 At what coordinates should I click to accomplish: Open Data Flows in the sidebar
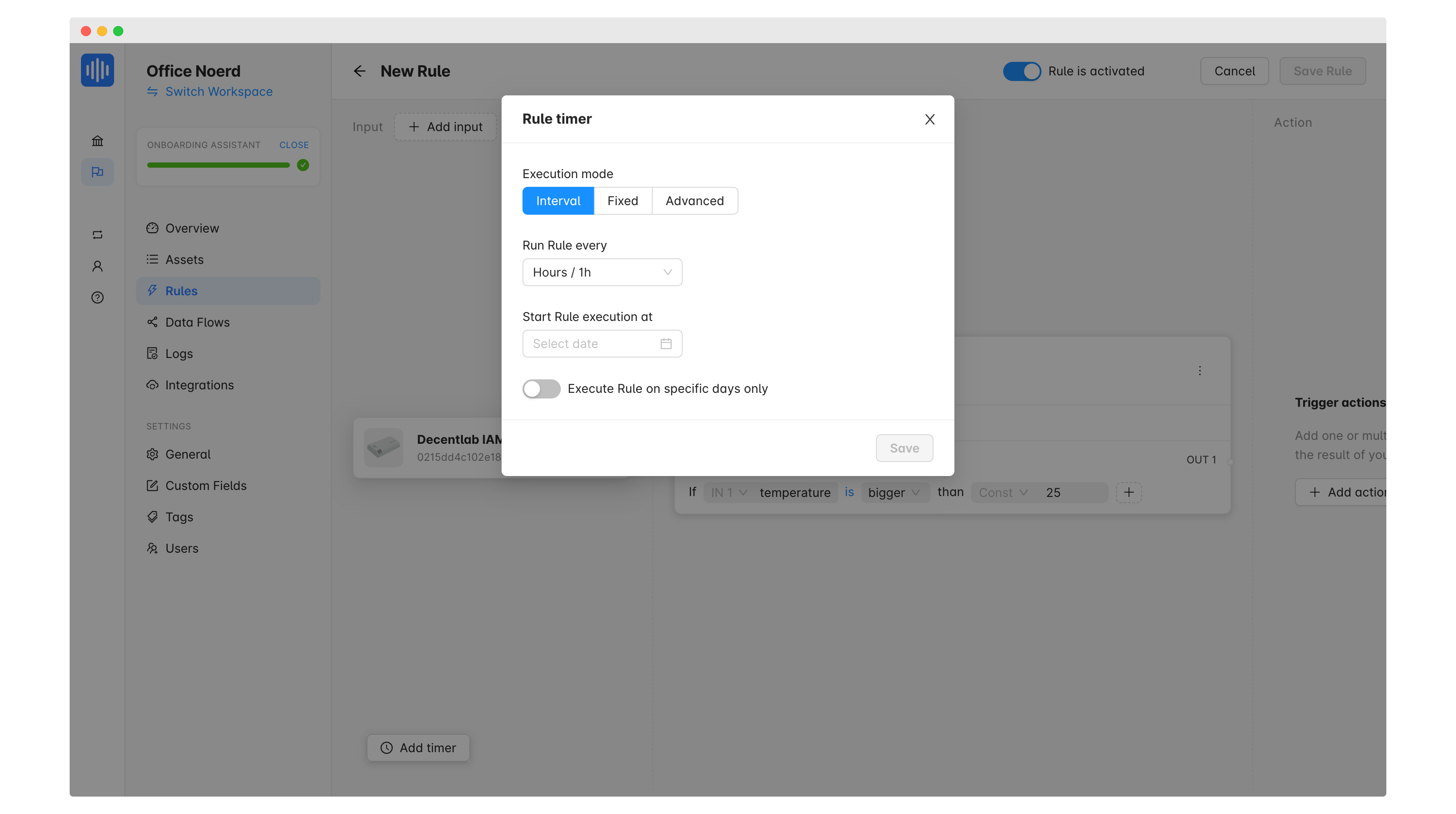coord(228,322)
